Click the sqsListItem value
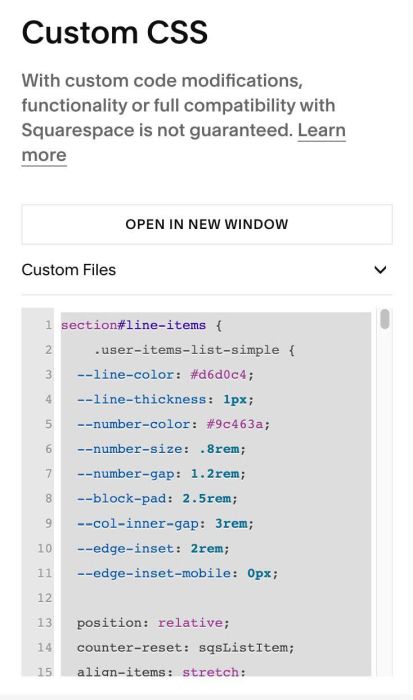Image resolution: width=413 pixels, height=700 pixels. click(243, 647)
